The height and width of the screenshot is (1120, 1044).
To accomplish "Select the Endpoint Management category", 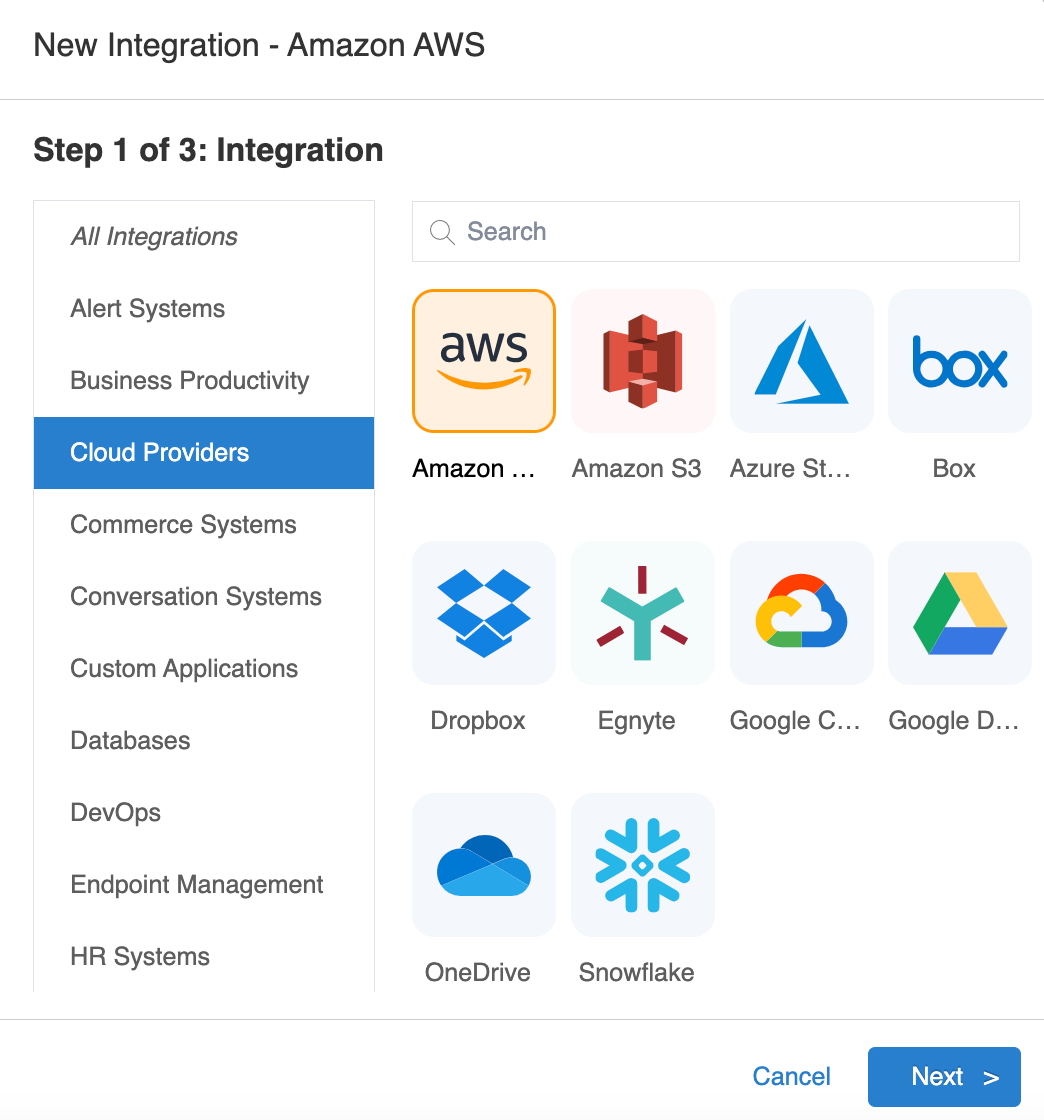I will pos(197,885).
